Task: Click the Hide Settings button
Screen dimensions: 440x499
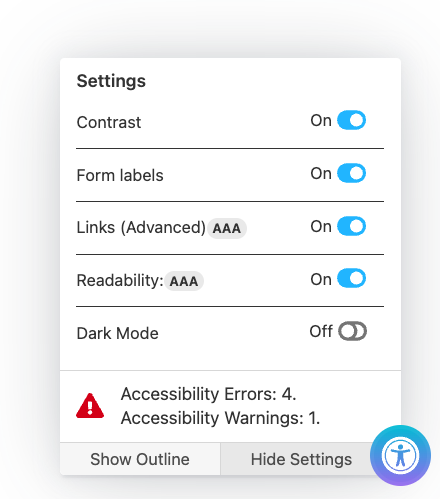Action: click(301, 459)
